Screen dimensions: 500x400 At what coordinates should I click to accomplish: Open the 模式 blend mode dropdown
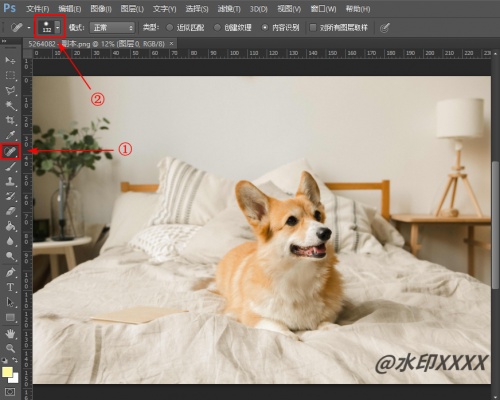[112, 28]
